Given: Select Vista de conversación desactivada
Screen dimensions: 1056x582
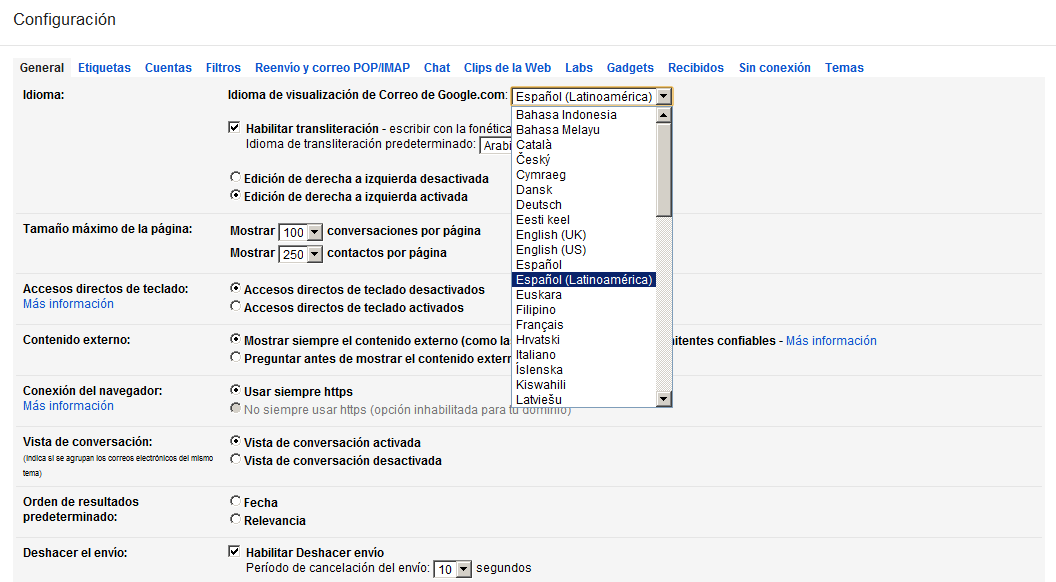Looking at the screenshot, I should point(235,461).
